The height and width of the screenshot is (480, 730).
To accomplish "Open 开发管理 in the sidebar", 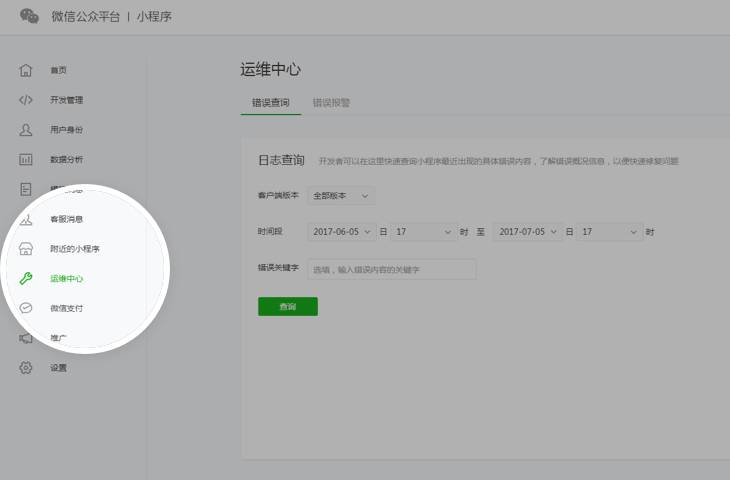I will pyautogui.click(x=67, y=100).
